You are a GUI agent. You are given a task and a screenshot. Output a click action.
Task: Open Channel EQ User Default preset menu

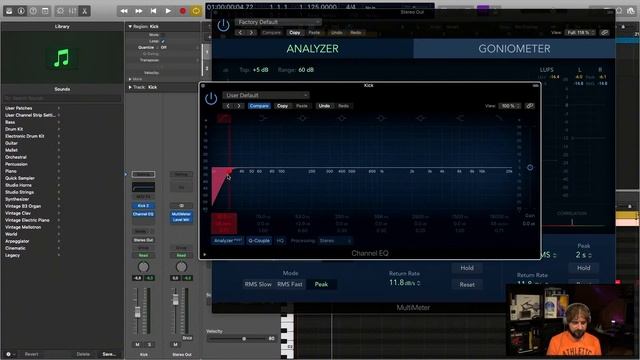click(x=266, y=95)
